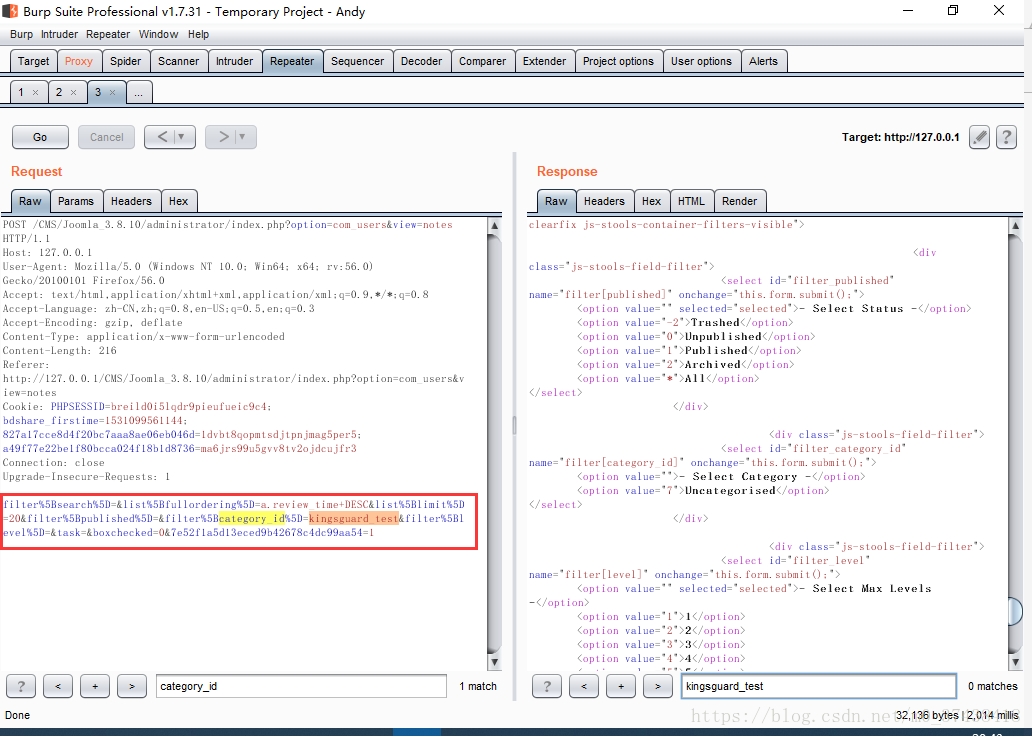The height and width of the screenshot is (736, 1032).
Task: Open the Help menu
Action: pos(198,34)
